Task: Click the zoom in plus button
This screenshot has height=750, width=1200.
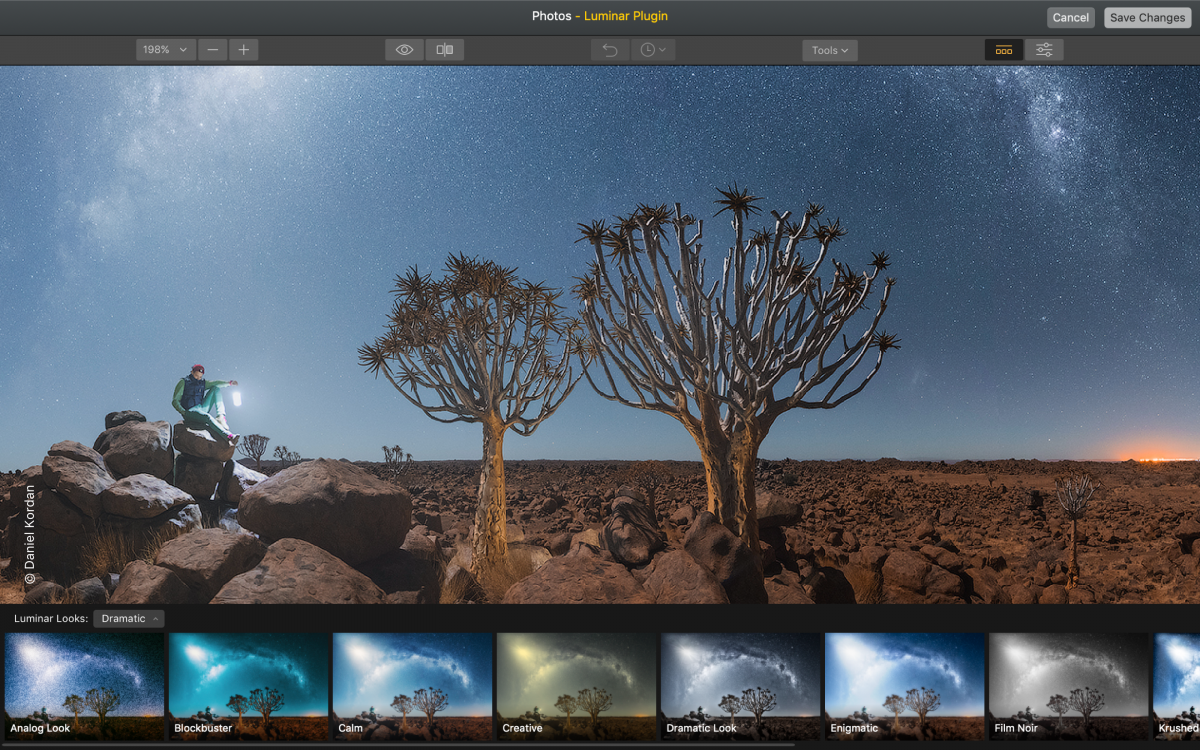Action: [243, 50]
